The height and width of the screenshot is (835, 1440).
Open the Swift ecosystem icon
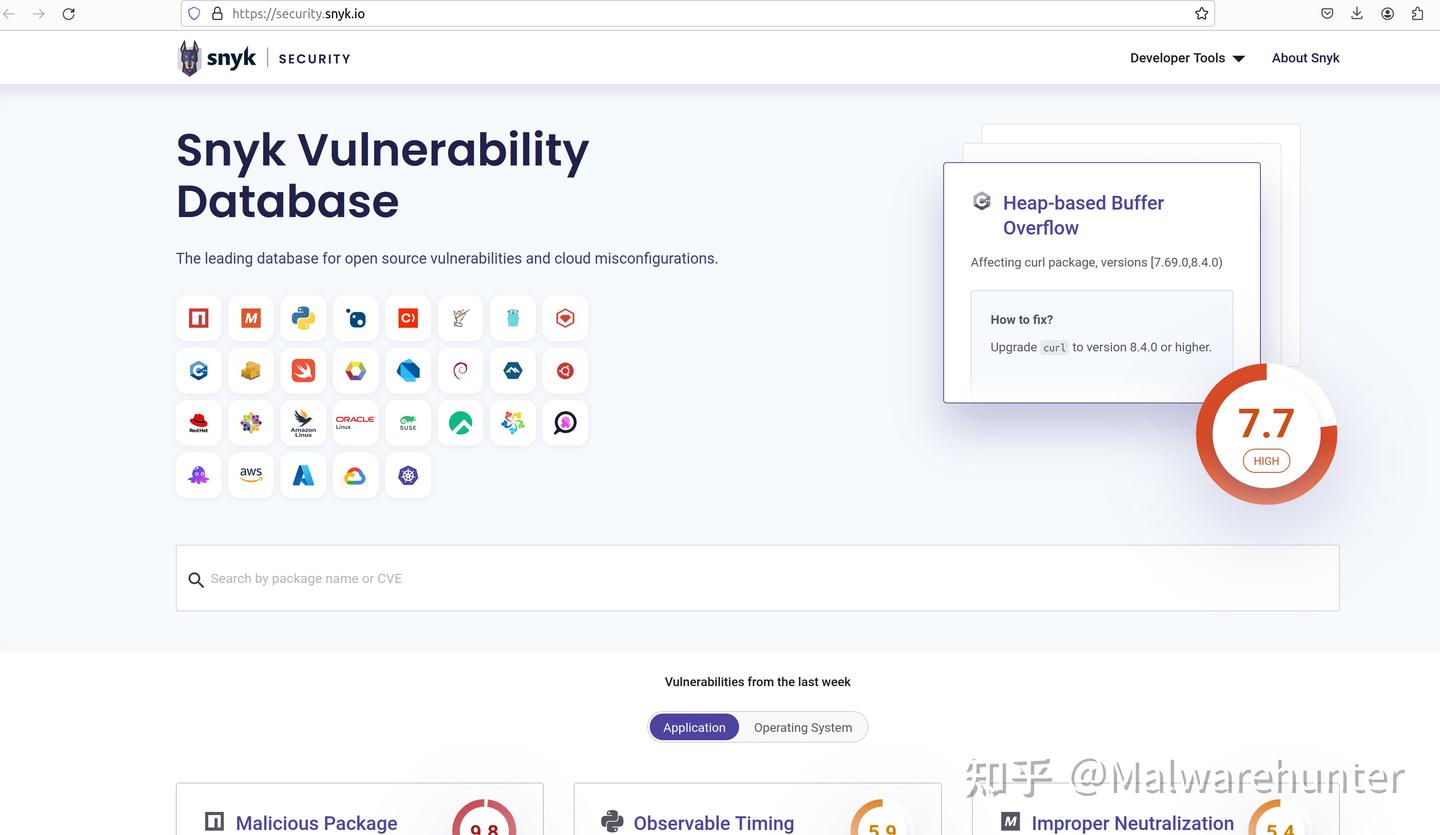[303, 371]
